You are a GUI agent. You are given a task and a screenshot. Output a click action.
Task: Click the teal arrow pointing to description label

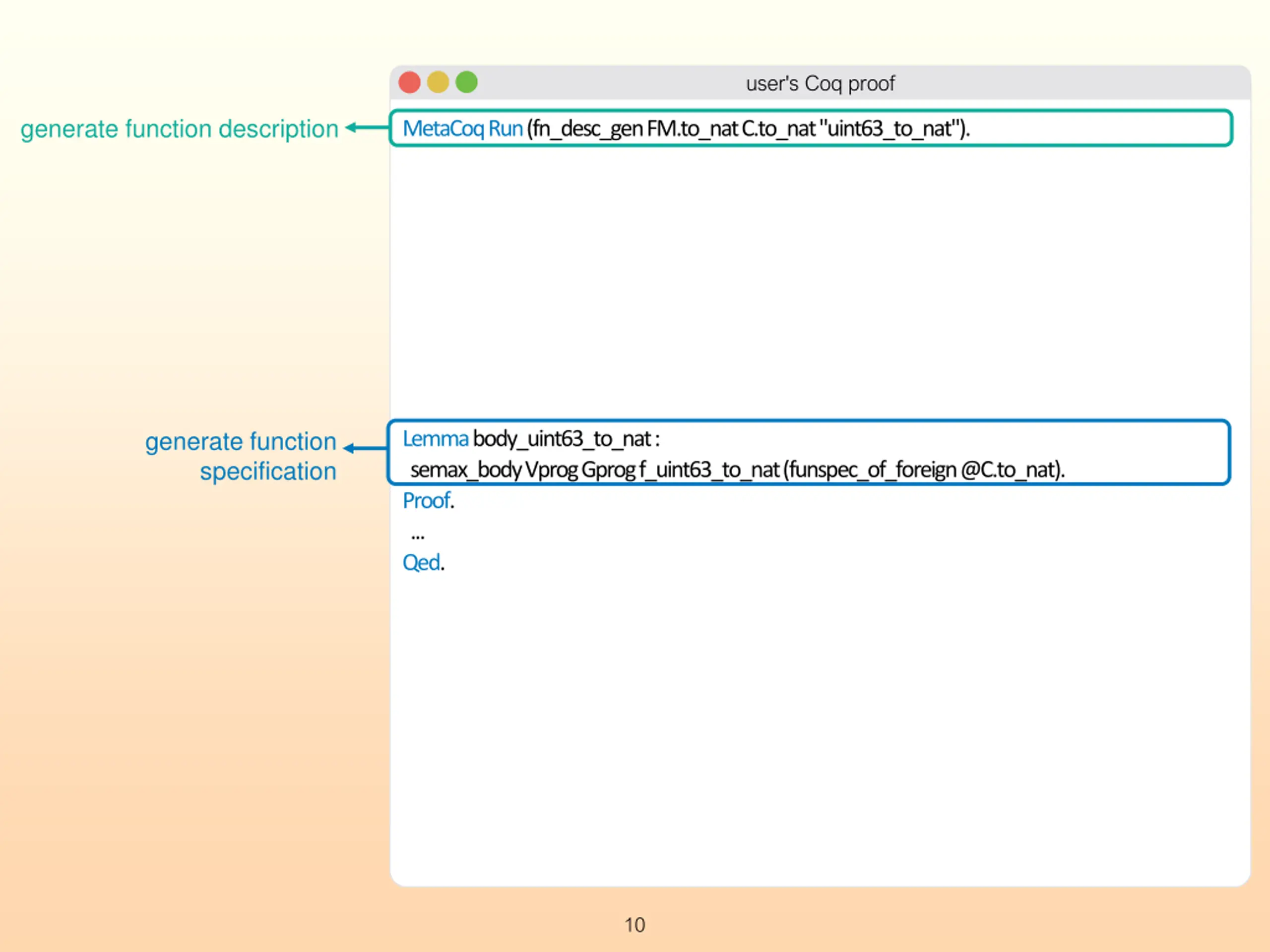(368, 127)
